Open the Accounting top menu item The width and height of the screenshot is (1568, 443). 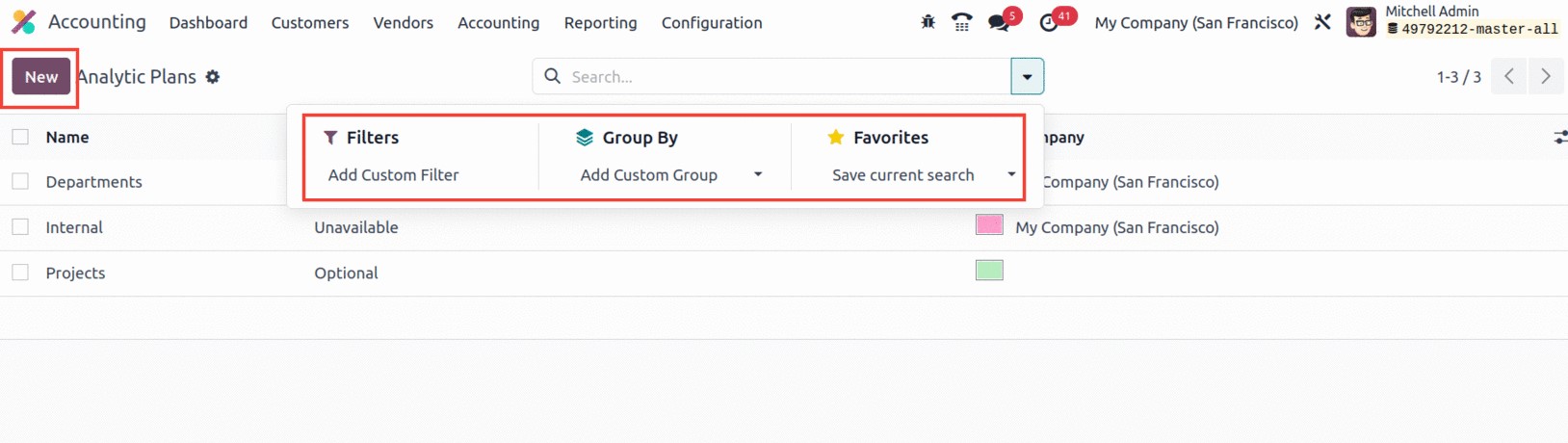coord(498,22)
